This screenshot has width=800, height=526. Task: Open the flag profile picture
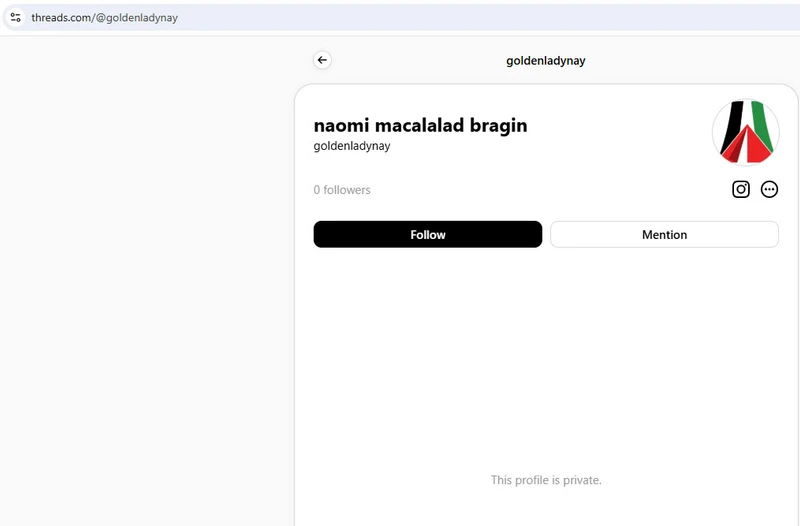745,132
